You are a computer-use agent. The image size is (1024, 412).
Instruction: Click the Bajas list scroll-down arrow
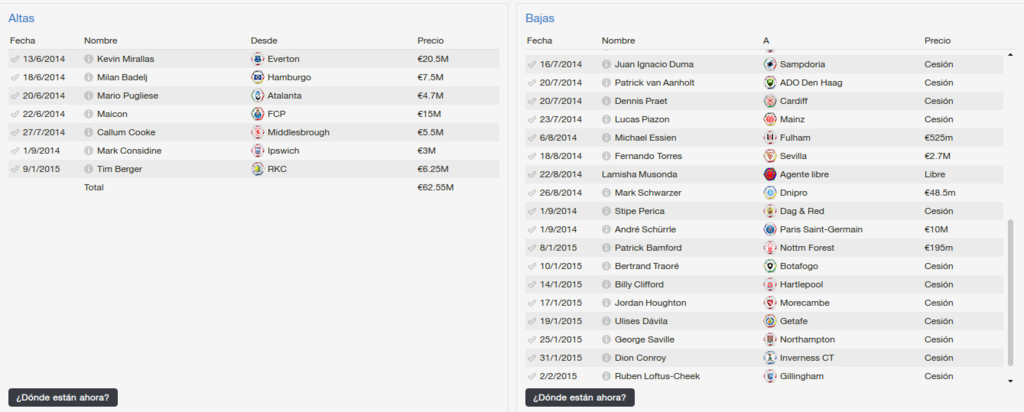click(1011, 381)
